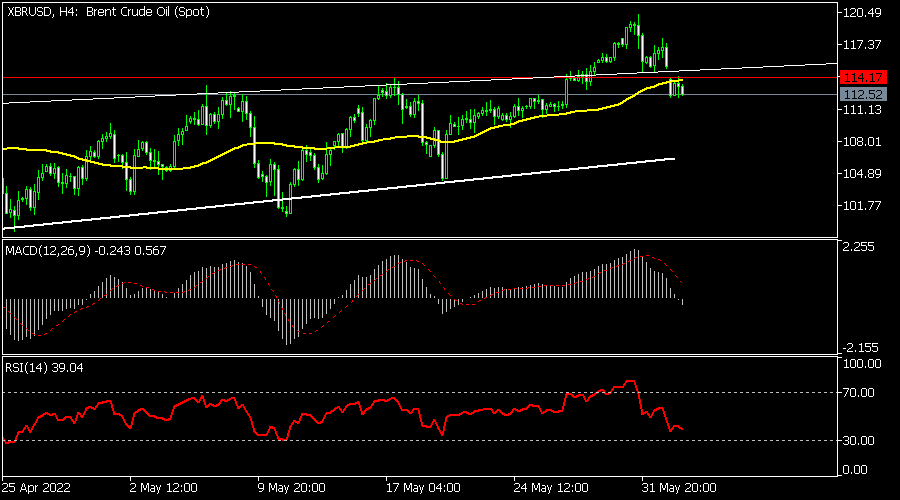Select the 31 May 20:00 date label
This screenshot has height=500, width=900.
point(679,488)
